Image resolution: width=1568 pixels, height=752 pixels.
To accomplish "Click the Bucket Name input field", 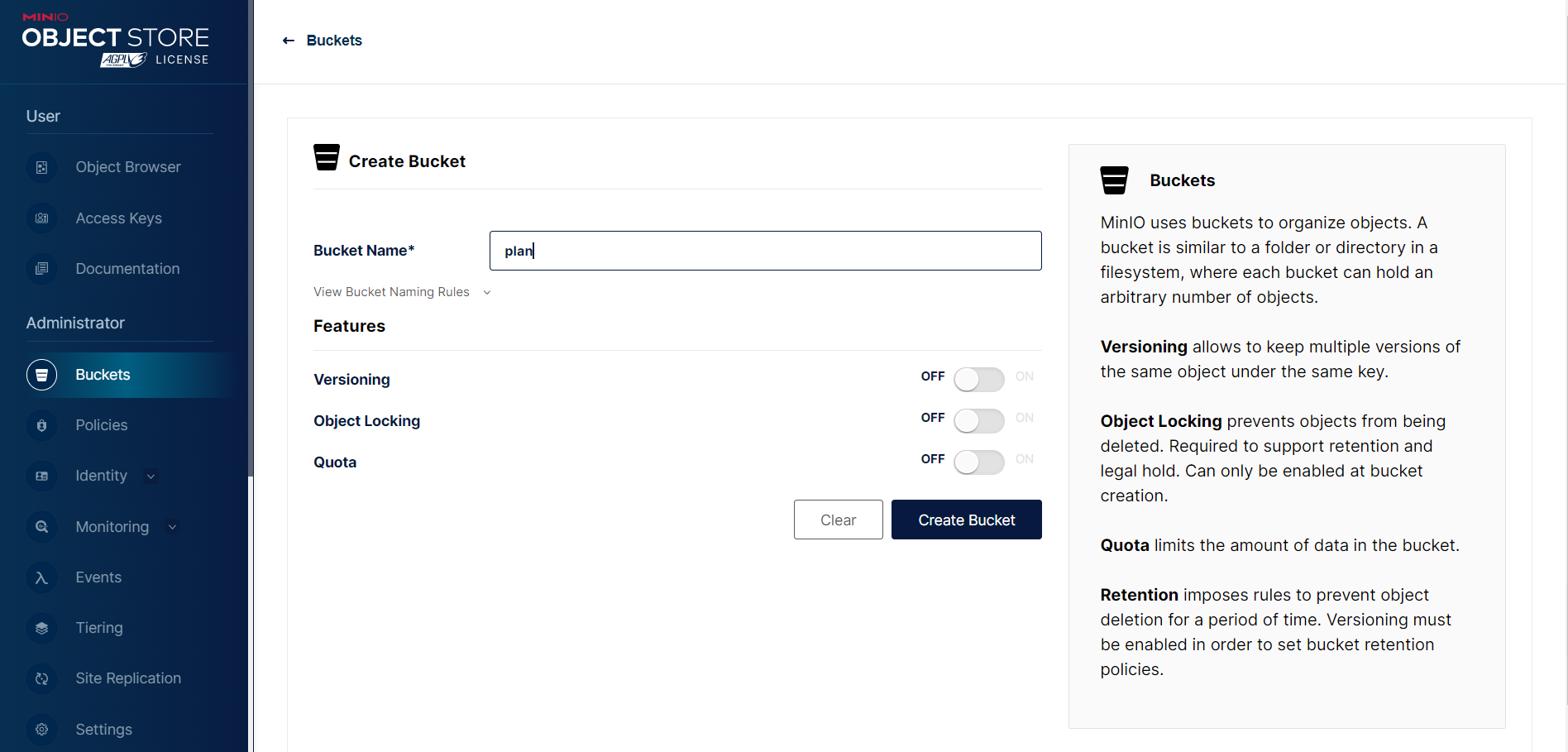I will 765,251.
